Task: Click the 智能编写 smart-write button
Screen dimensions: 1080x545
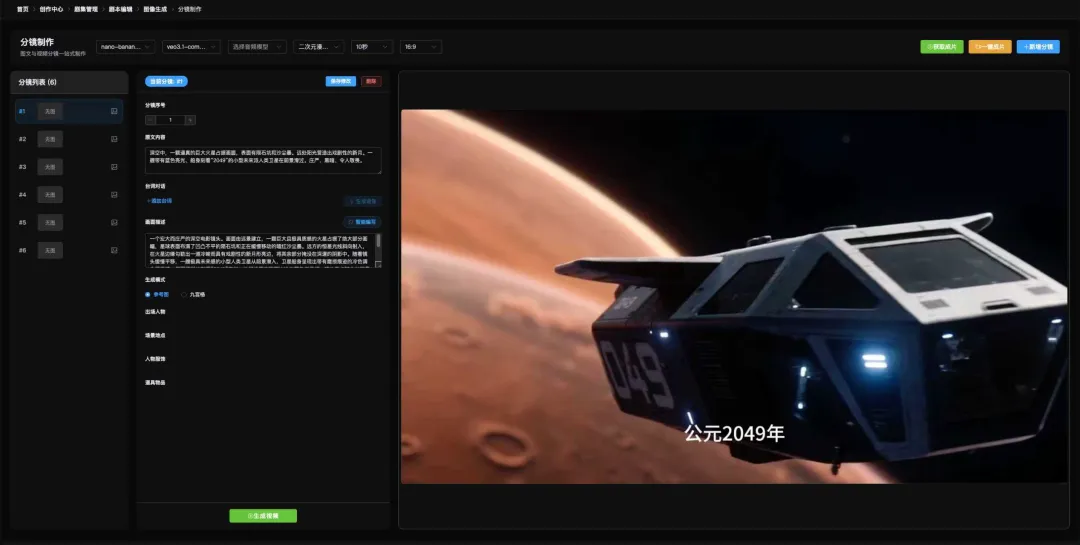Action: [x=362, y=223]
